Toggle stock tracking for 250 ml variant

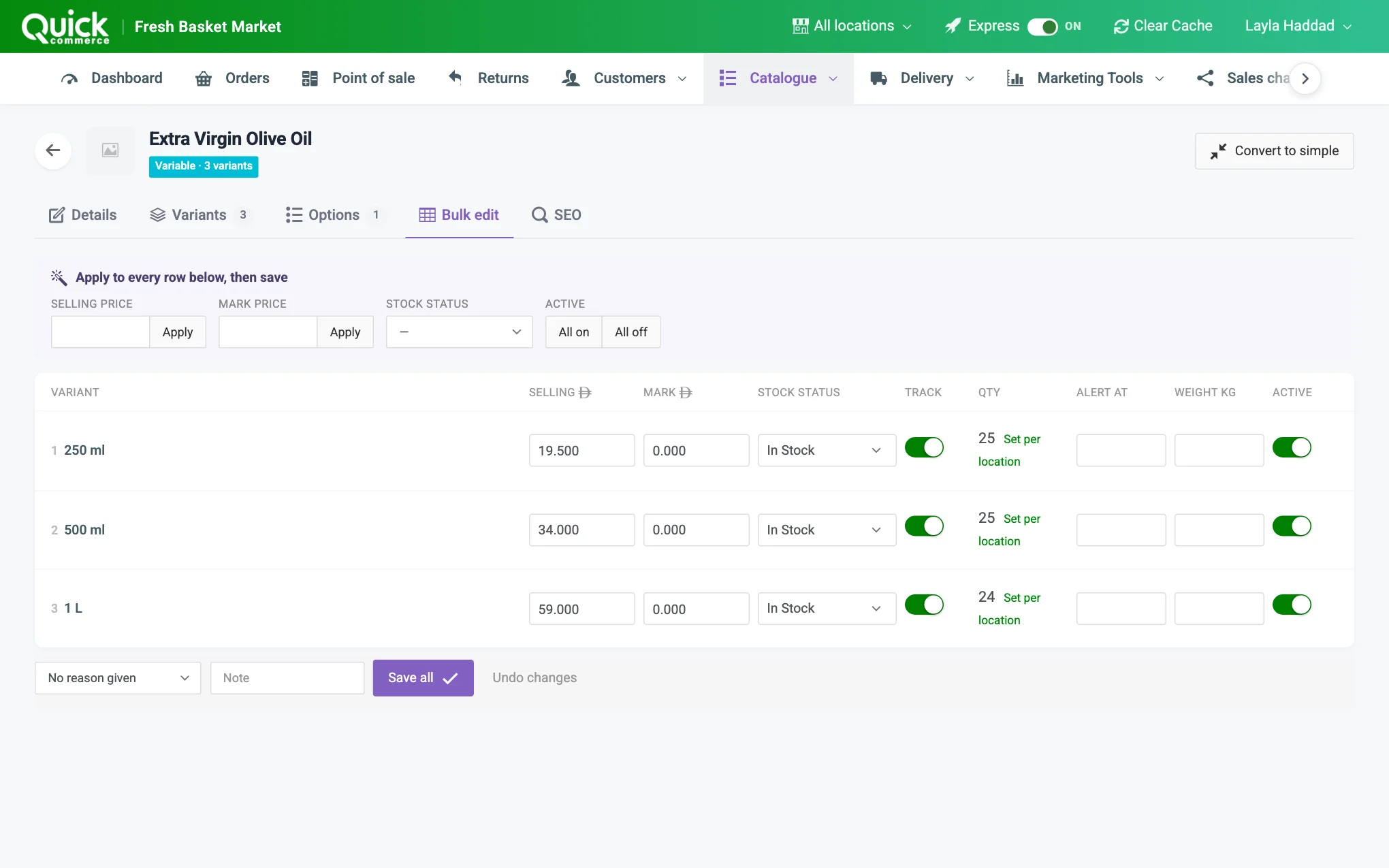pyautogui.click(x=924, y=447)
